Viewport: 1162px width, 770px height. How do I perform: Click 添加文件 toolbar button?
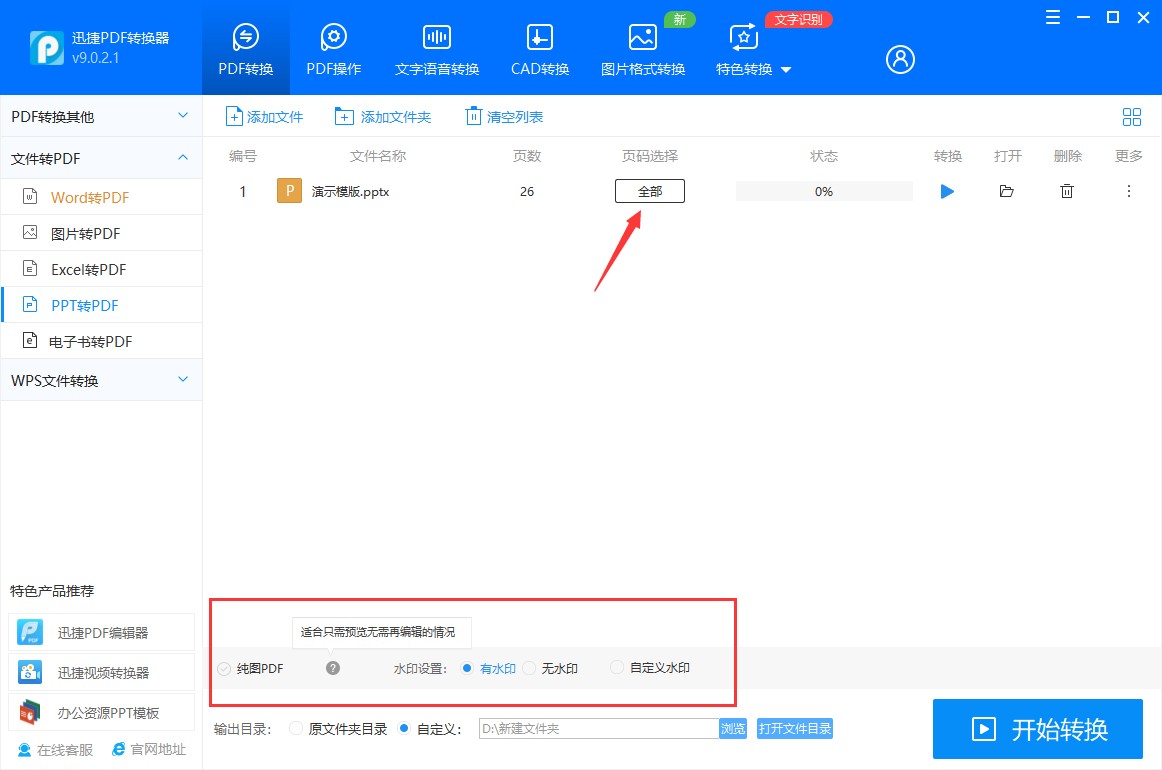[265, 116]
